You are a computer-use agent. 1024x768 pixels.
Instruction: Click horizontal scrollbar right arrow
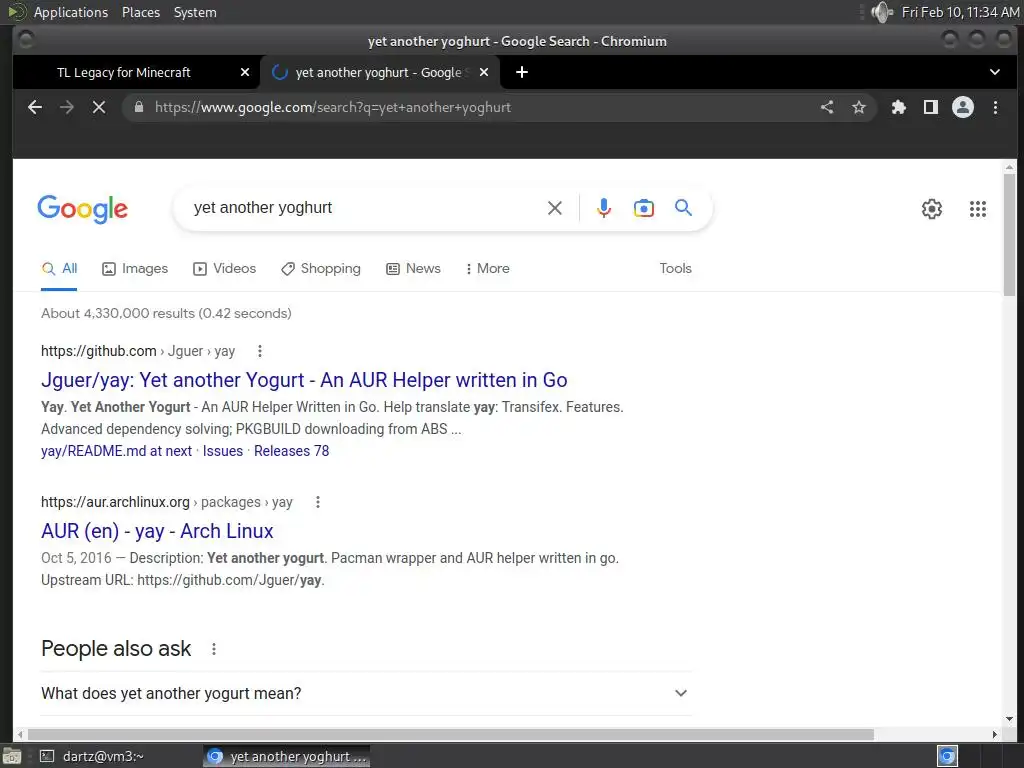995,735
